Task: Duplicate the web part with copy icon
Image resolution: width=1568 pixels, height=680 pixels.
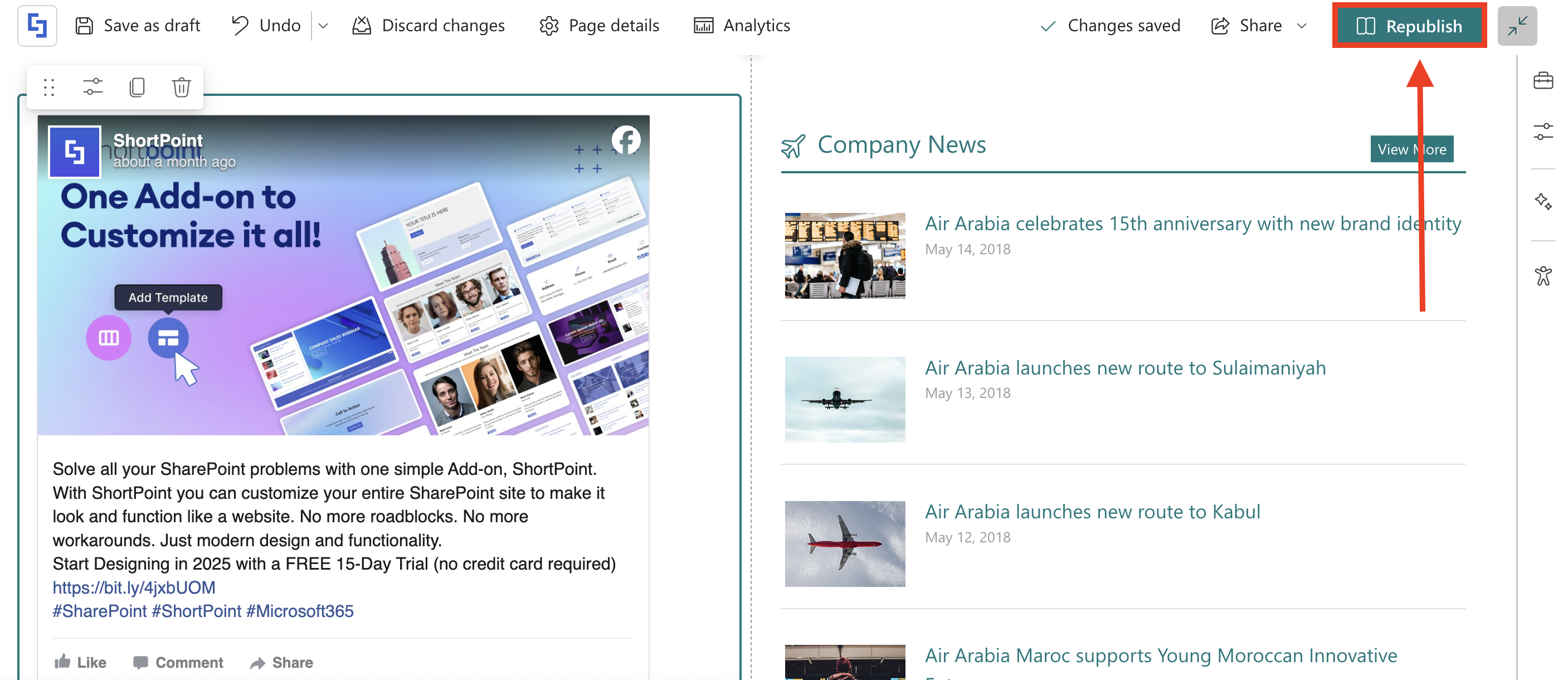Action: (137, 87)
